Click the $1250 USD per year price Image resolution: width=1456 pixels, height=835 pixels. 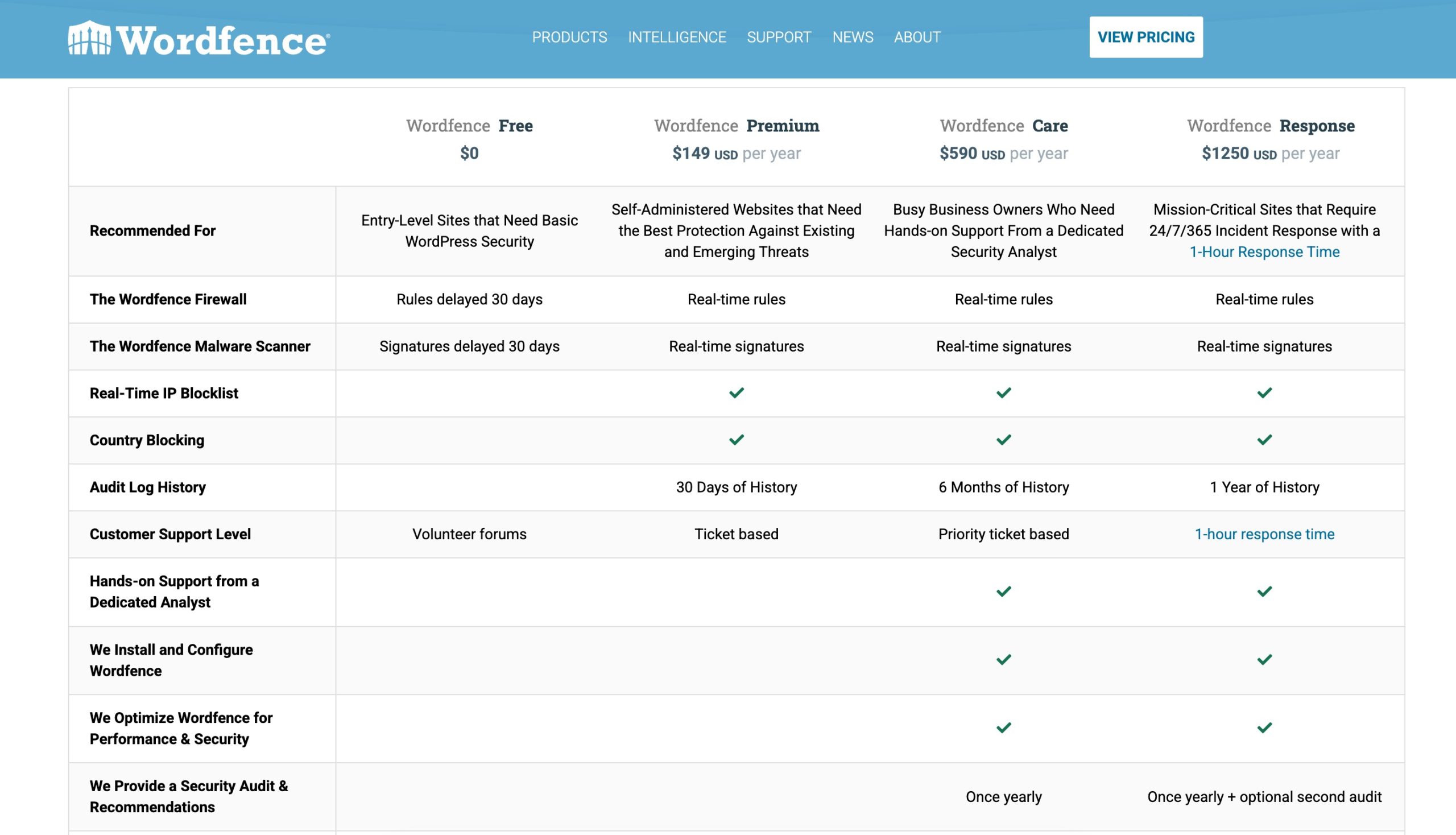pos(1271,153)
